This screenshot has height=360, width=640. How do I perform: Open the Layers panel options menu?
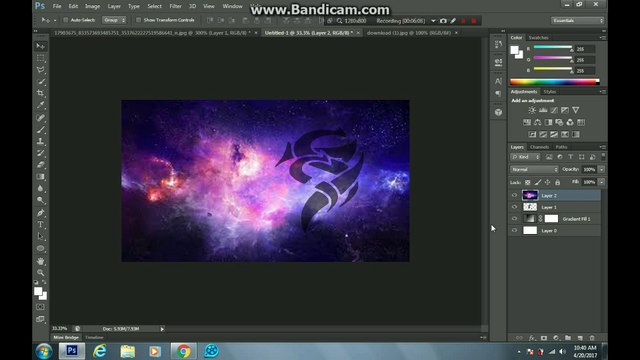pyautogui.click(x=602, y=147)
